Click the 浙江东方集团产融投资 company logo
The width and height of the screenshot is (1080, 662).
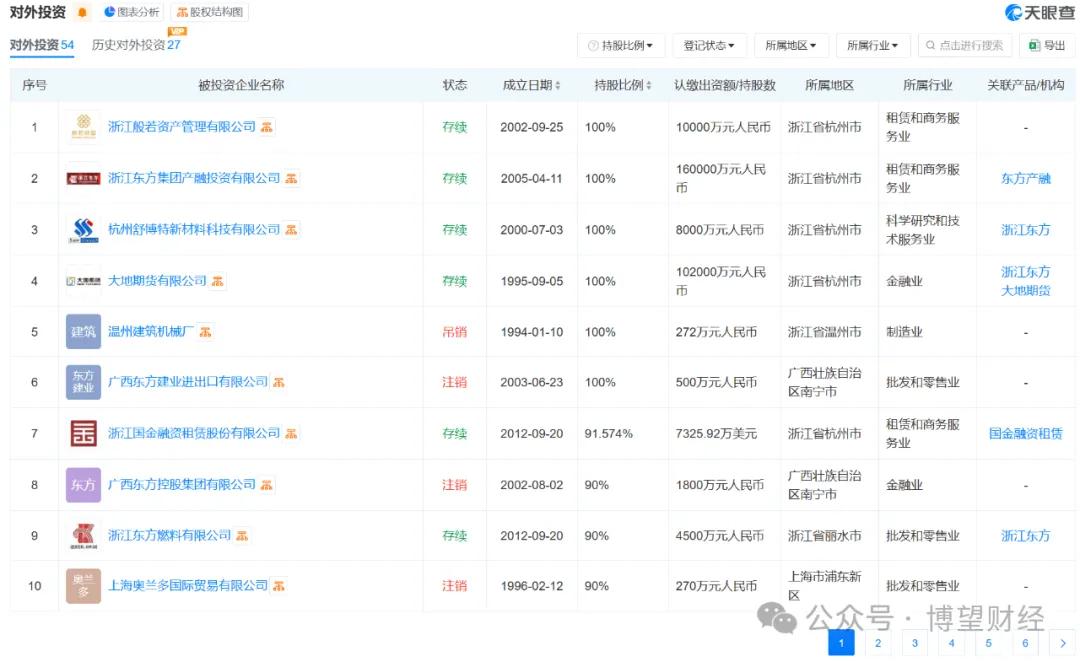[83, 178]
